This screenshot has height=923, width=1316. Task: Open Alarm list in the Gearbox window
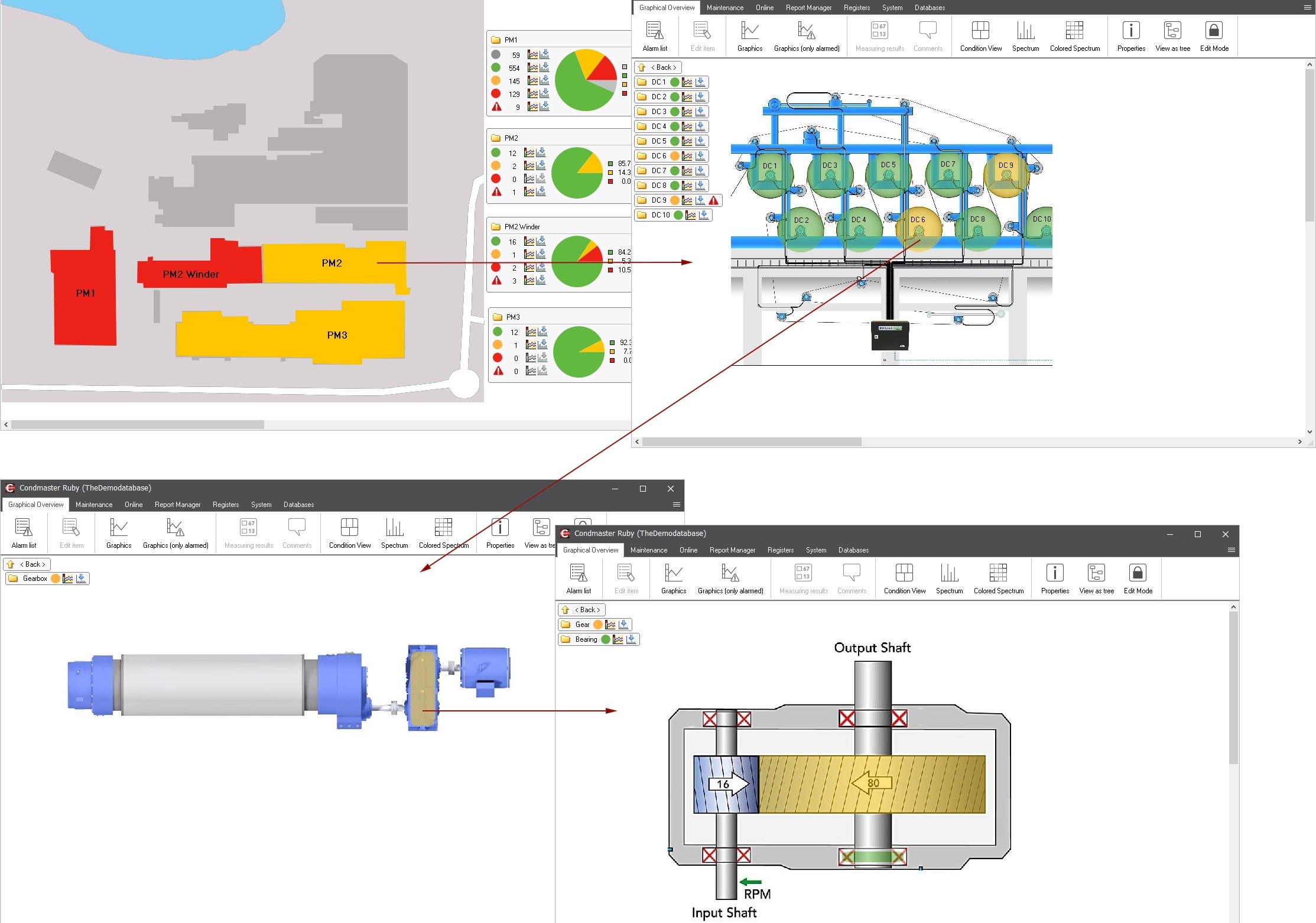coord(24,533)
